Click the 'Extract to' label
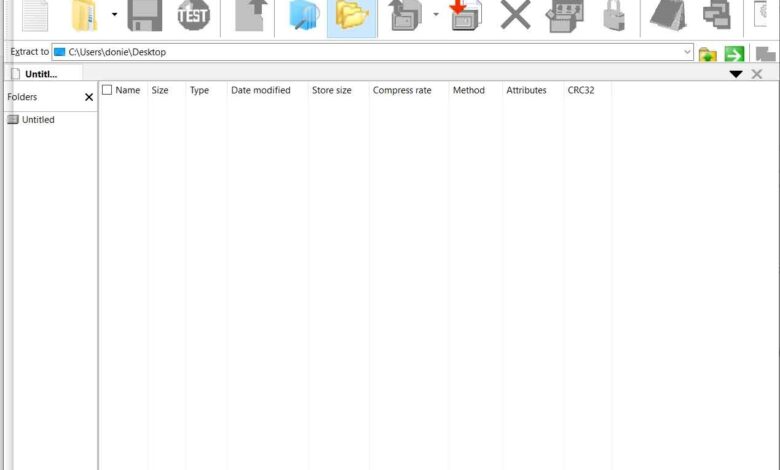The width and height of the screenshot is (780, 470). click(x=29, y=52)
